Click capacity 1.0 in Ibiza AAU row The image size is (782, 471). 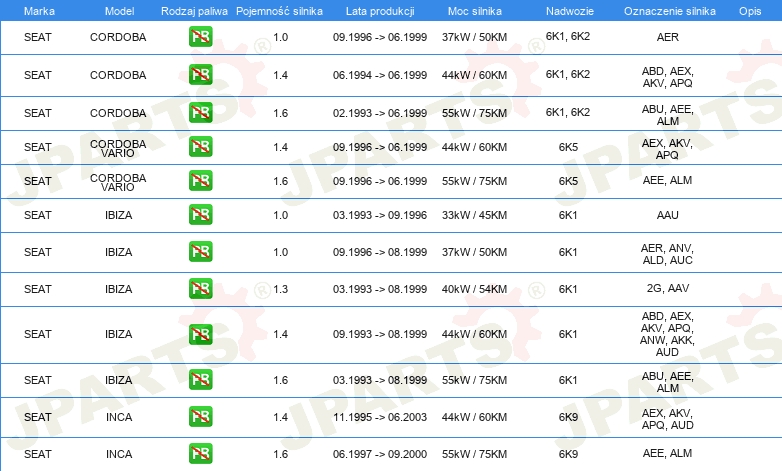(x=280, y=215)
